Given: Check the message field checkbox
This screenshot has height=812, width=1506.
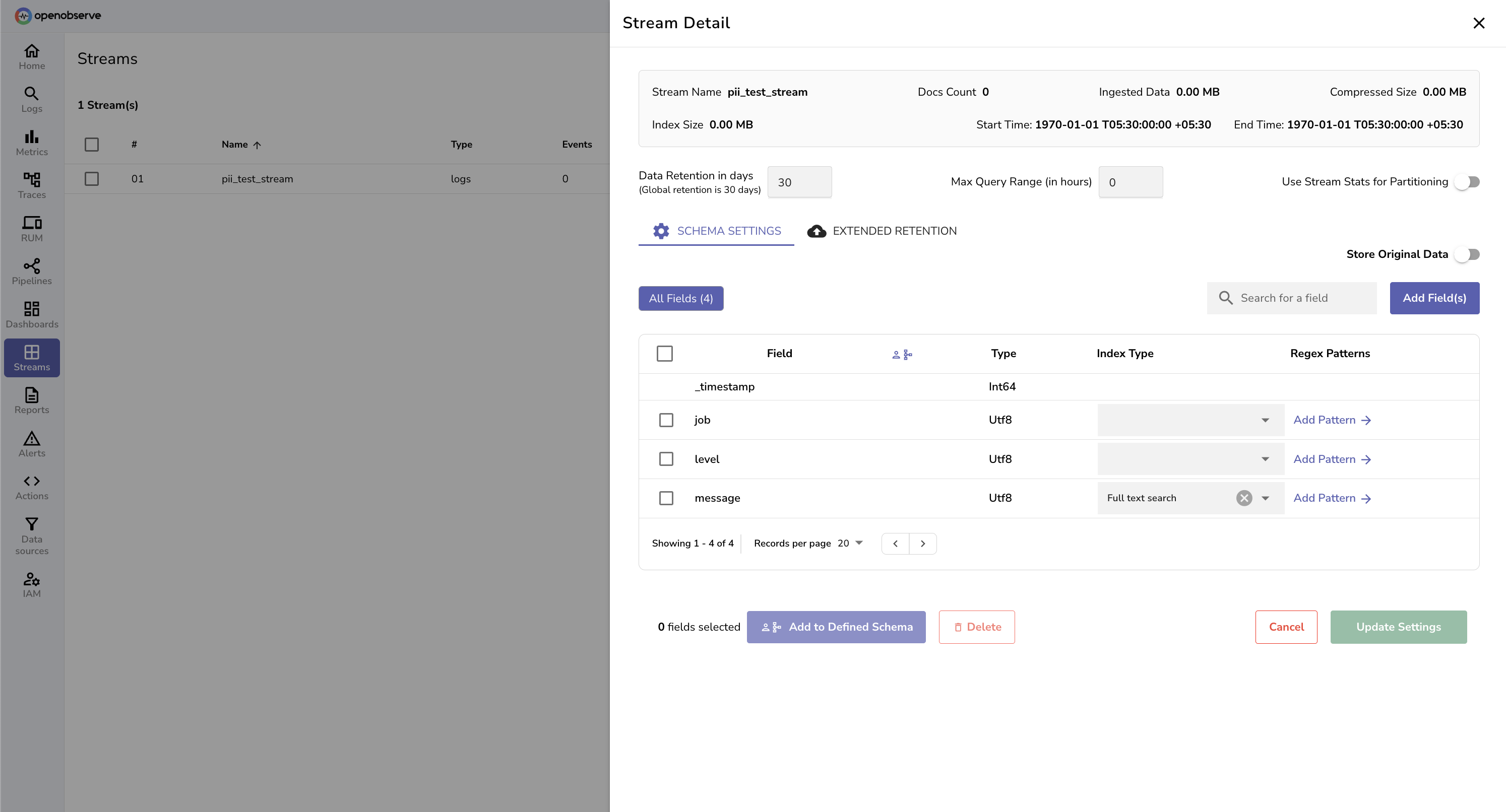Looking at the screenshot, I should point(666,498).
